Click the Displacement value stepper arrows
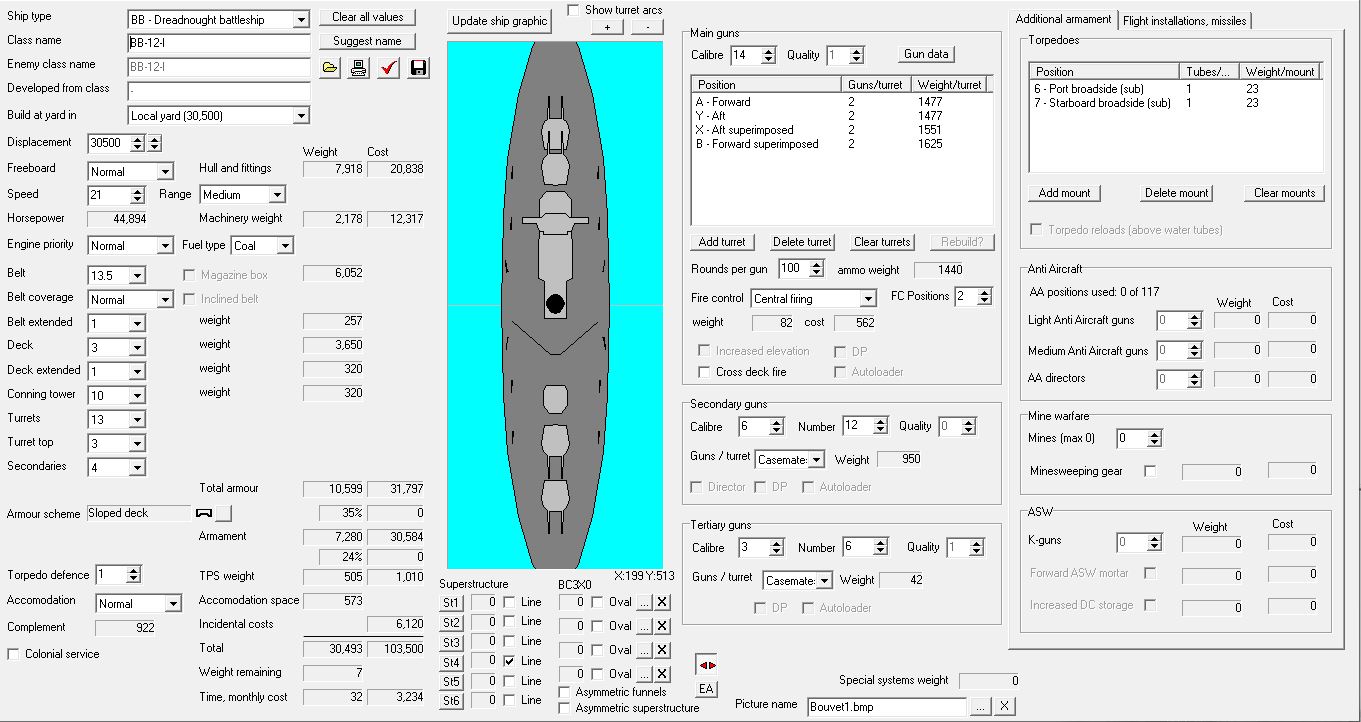Screen dimensions: 1361x722 137,143
